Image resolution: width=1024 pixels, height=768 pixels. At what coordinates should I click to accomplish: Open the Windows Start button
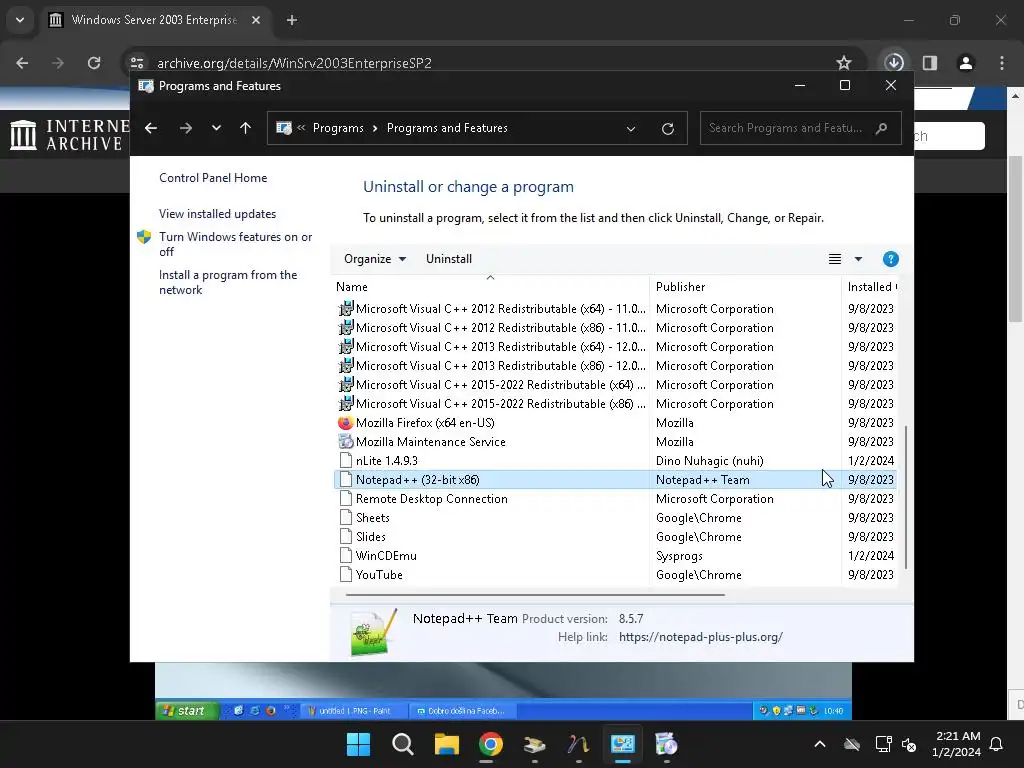358,744
